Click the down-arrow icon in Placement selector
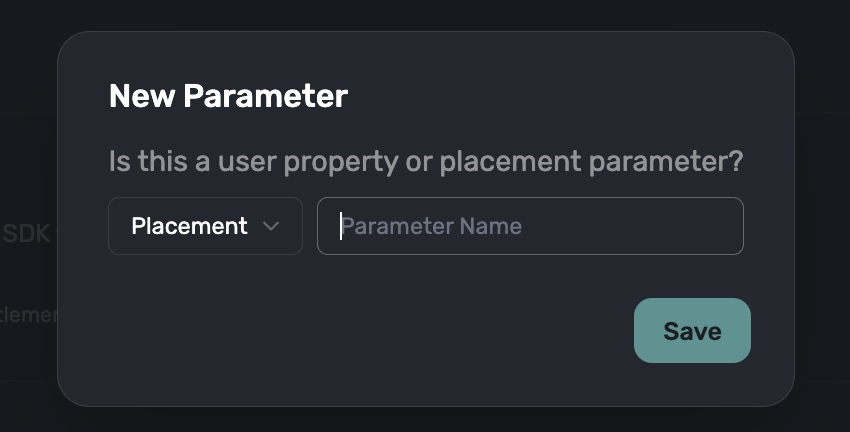The height and width of the screenshot is (432, 850). pos(270,226)
